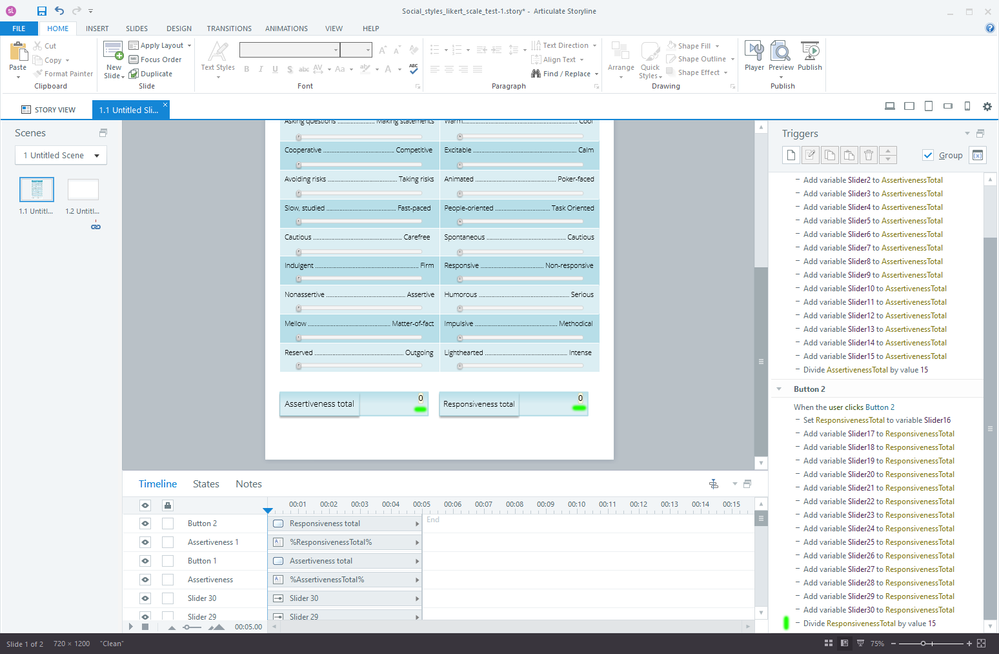
Task: Select the 1.2 Untitled slide thumbnail
Action: [83, 189]
